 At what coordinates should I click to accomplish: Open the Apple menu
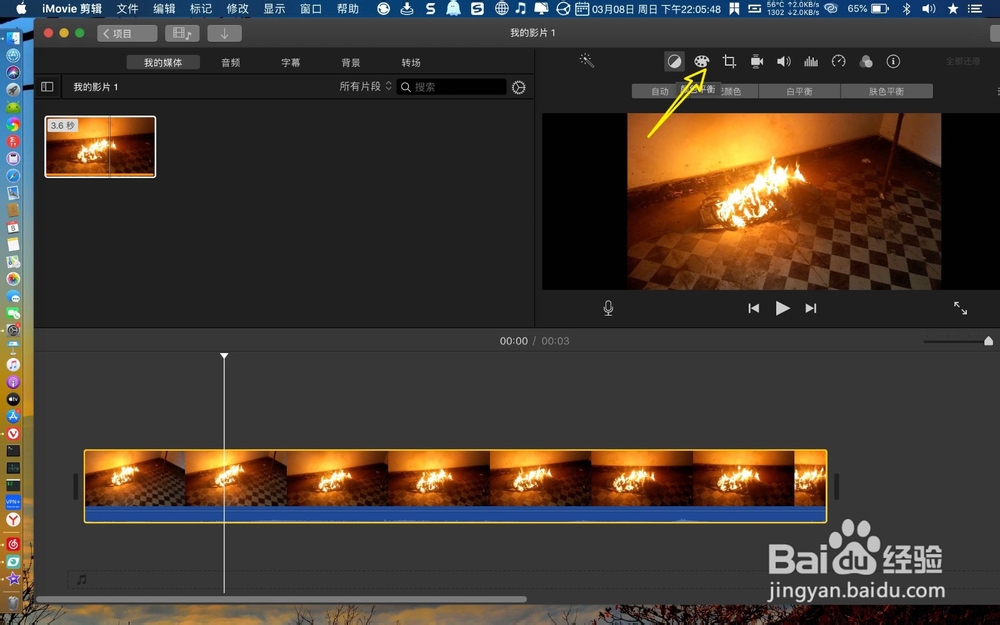21,8
